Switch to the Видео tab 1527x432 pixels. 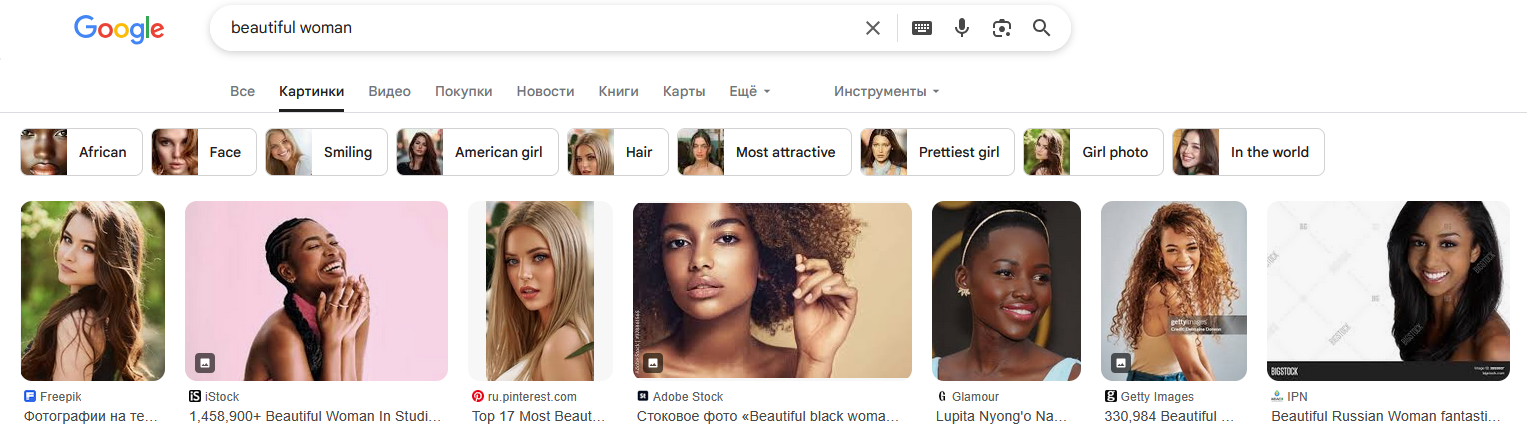click(x=389, y=91)
